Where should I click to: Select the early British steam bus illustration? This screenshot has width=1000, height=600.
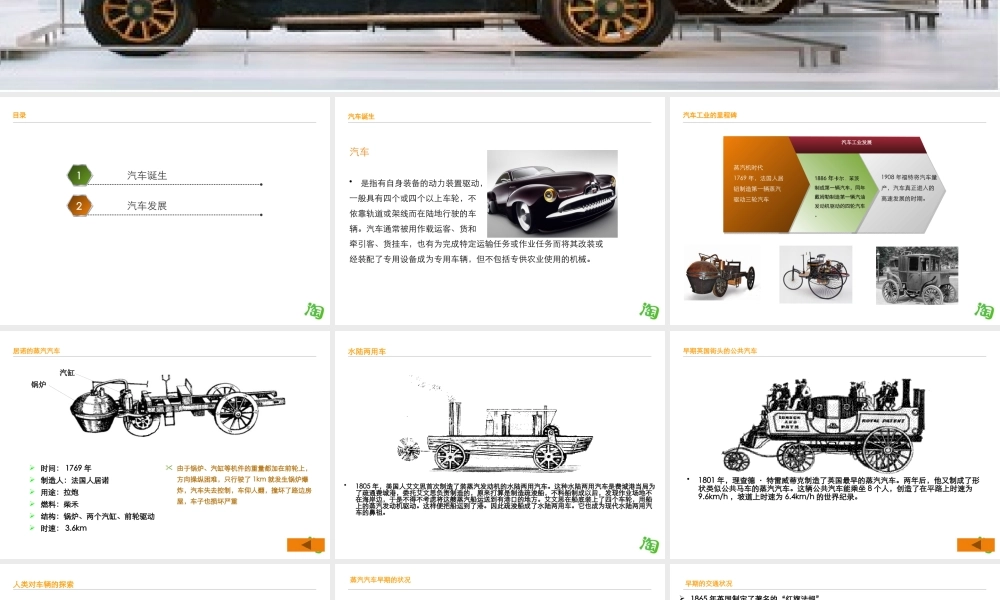click(824, 424)
